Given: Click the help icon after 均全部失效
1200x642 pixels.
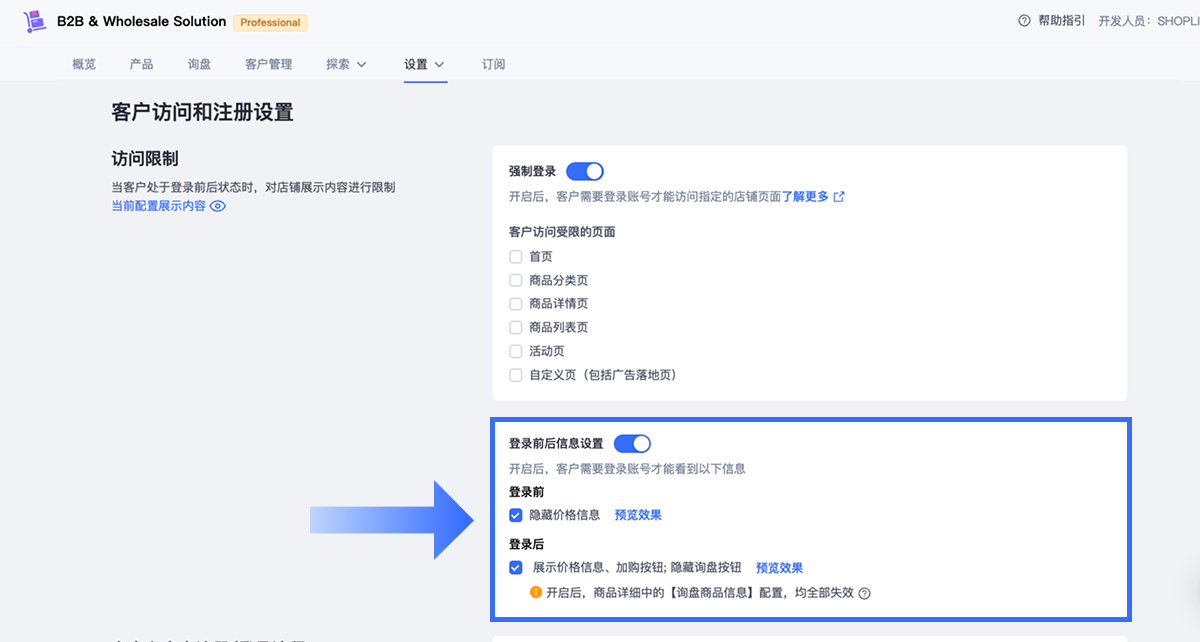Looking at the screenshot, I should (x=865, y=593).
